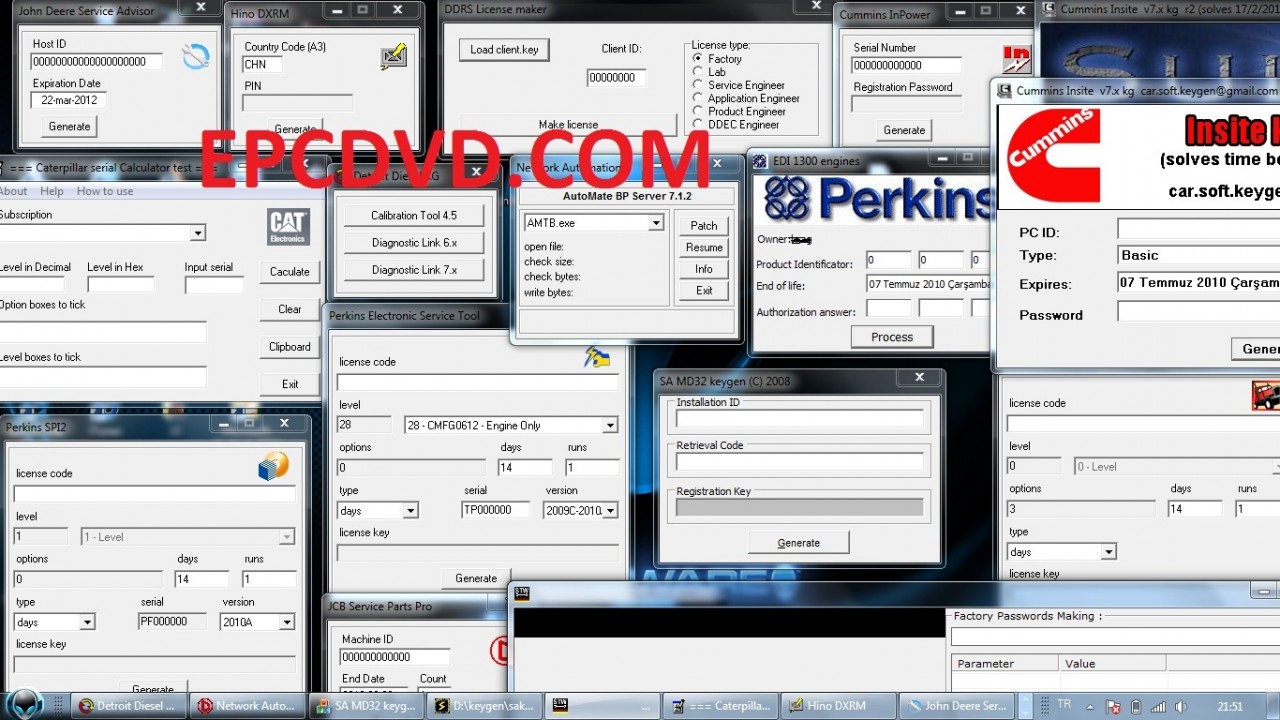Switch to Network Auto taskbar item
The width and height of the screenshot is (1280, 720).
coord(246,705)
